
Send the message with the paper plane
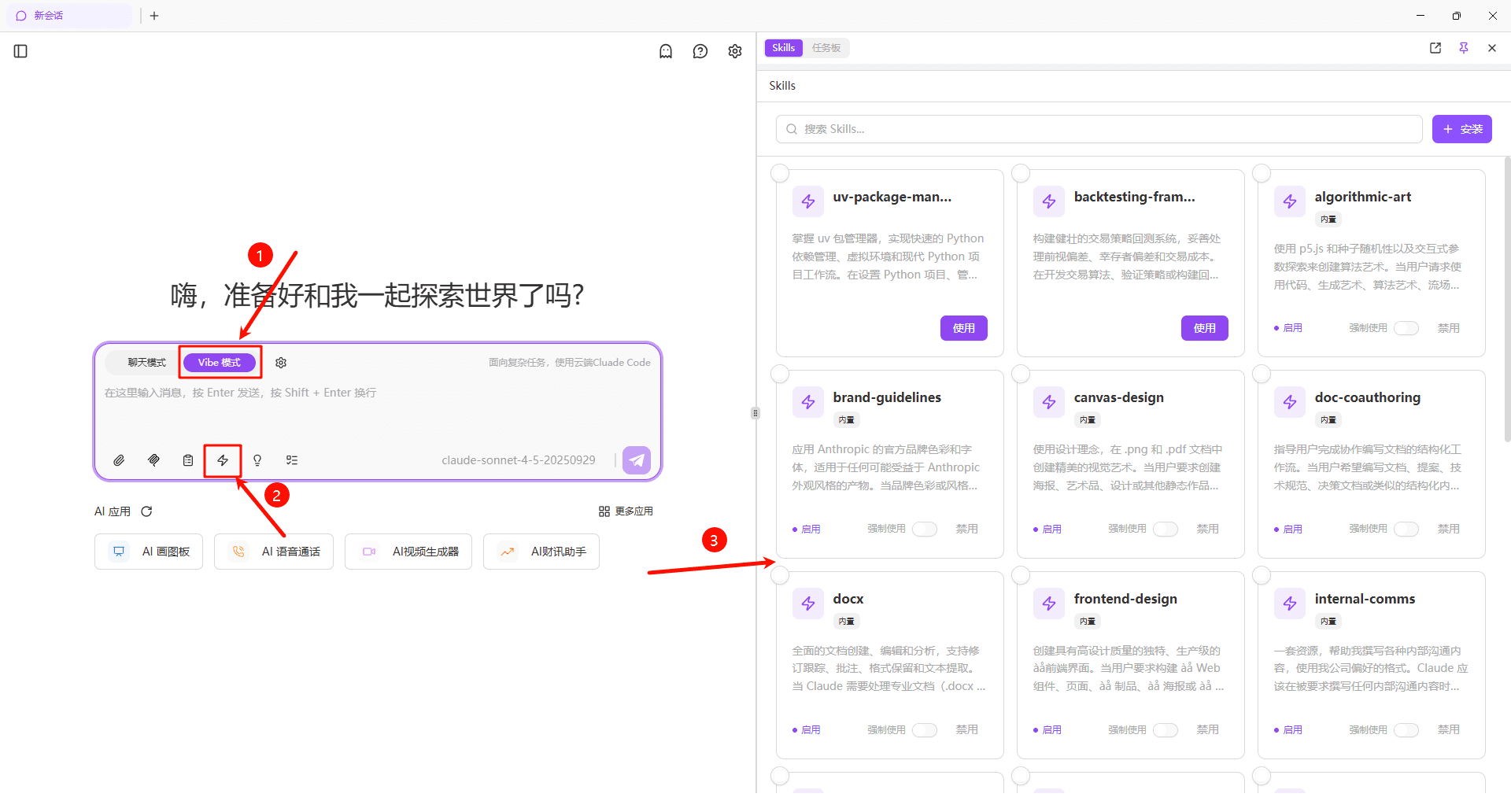637,460
